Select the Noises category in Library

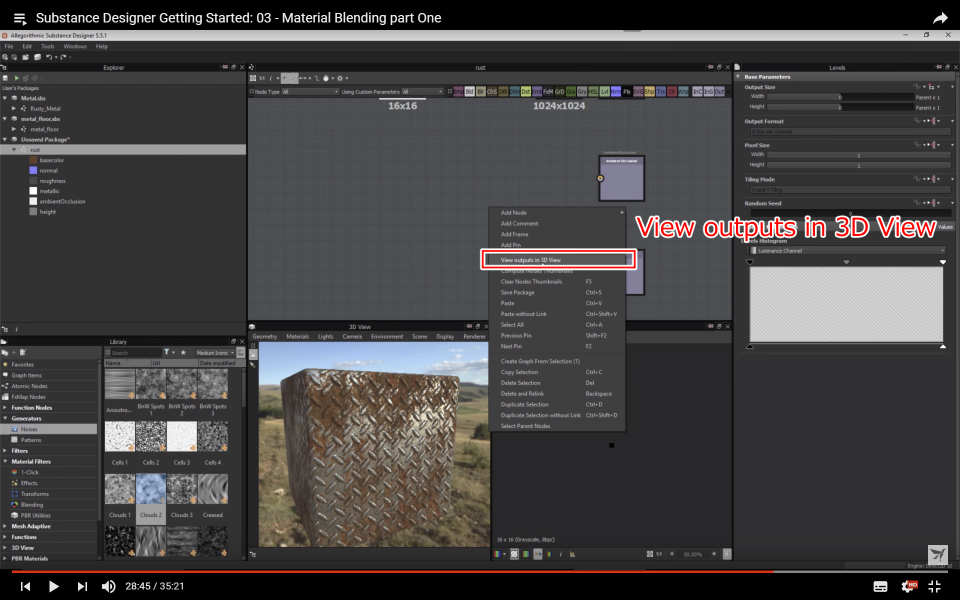pos(29,429)
